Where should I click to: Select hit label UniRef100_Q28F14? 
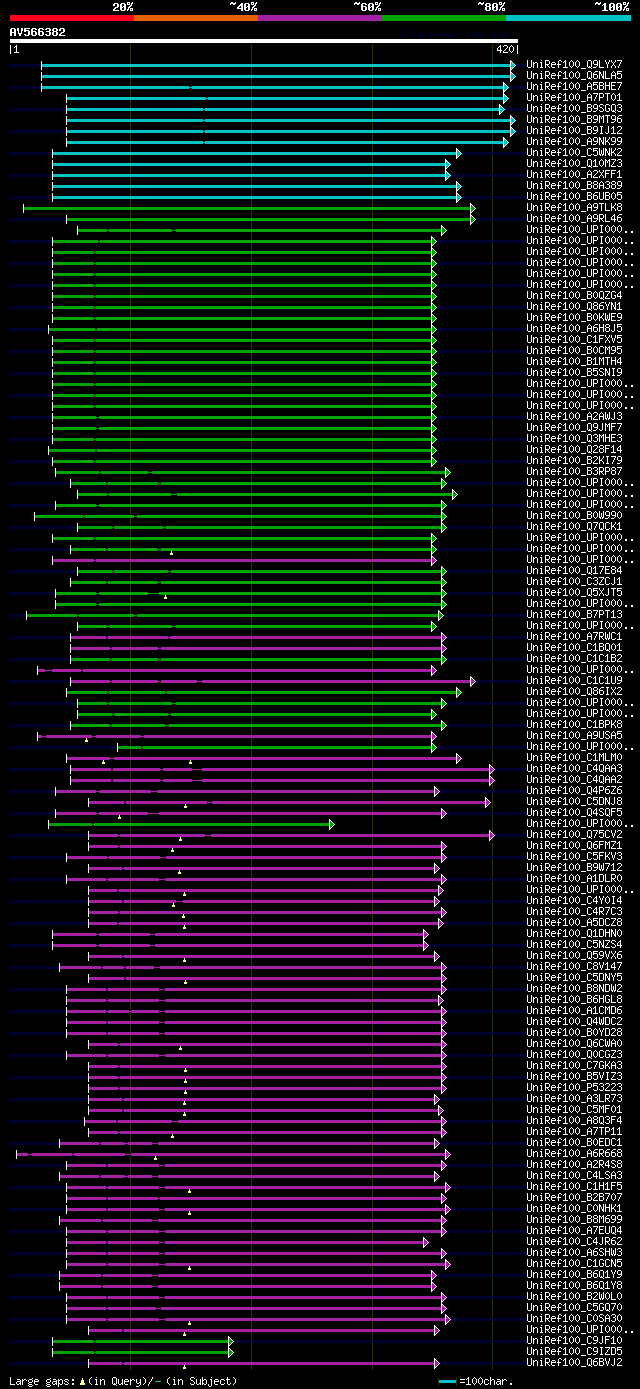574,449
